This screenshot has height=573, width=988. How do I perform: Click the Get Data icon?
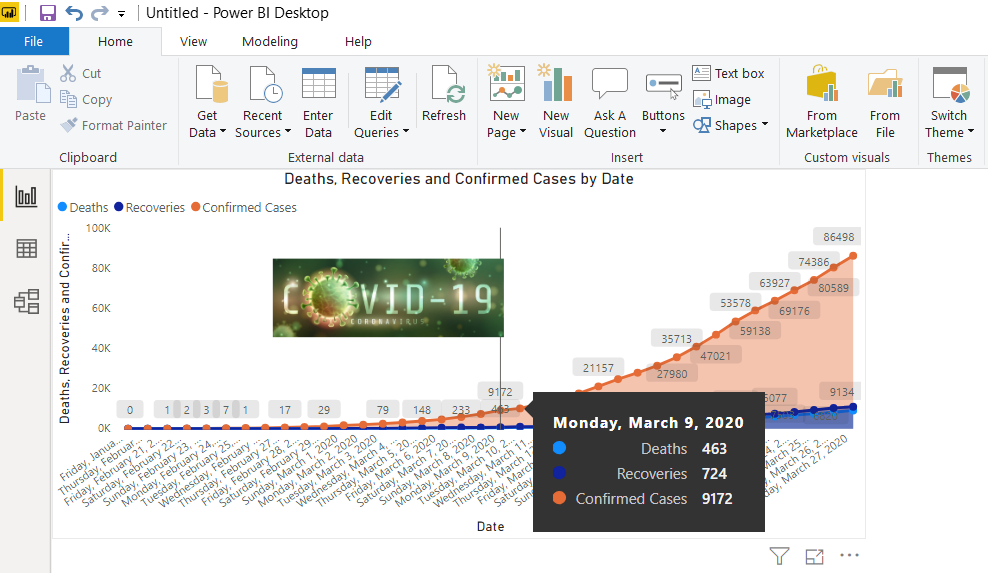tap(210, 83)
